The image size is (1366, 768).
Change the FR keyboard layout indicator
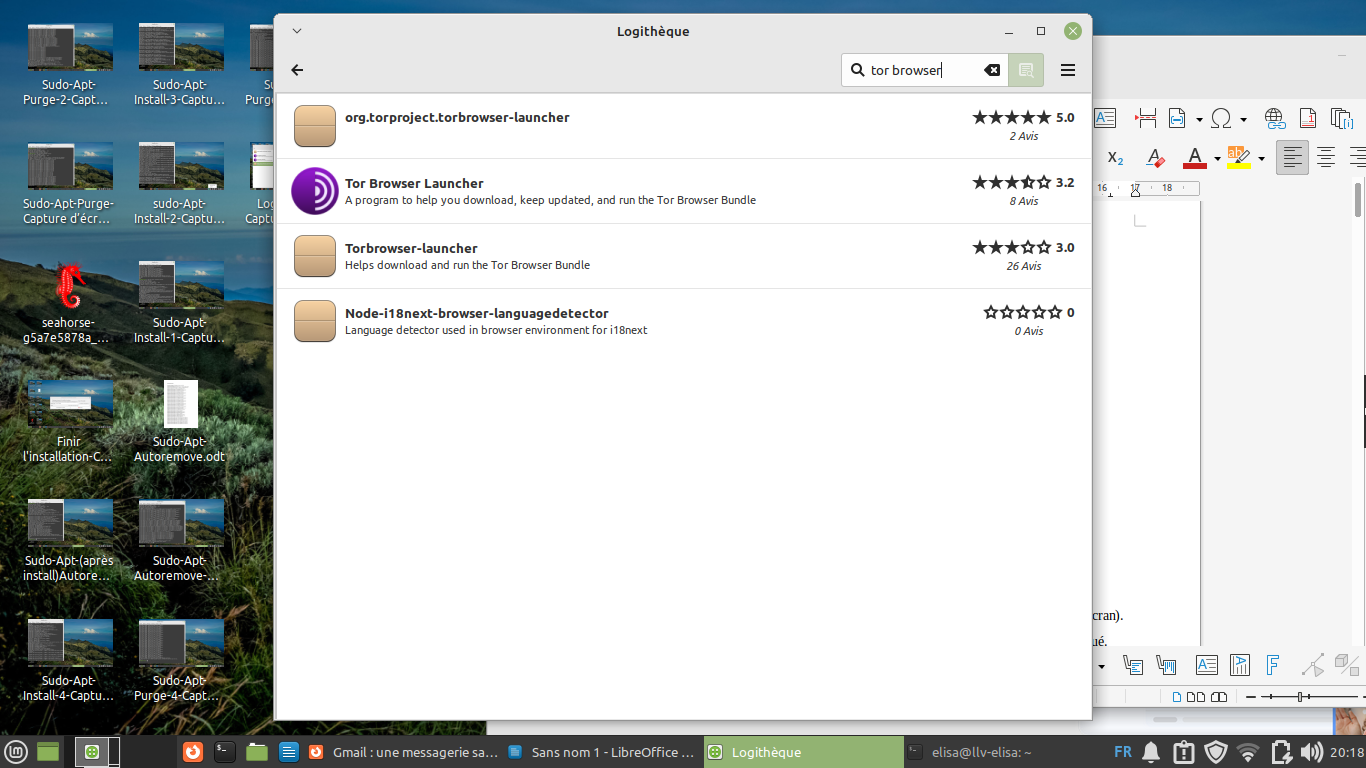1123,752
